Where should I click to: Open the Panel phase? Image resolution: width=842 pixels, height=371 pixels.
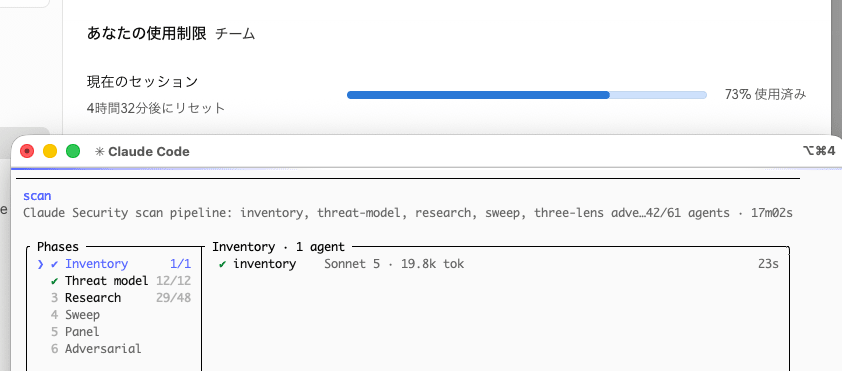82,331
